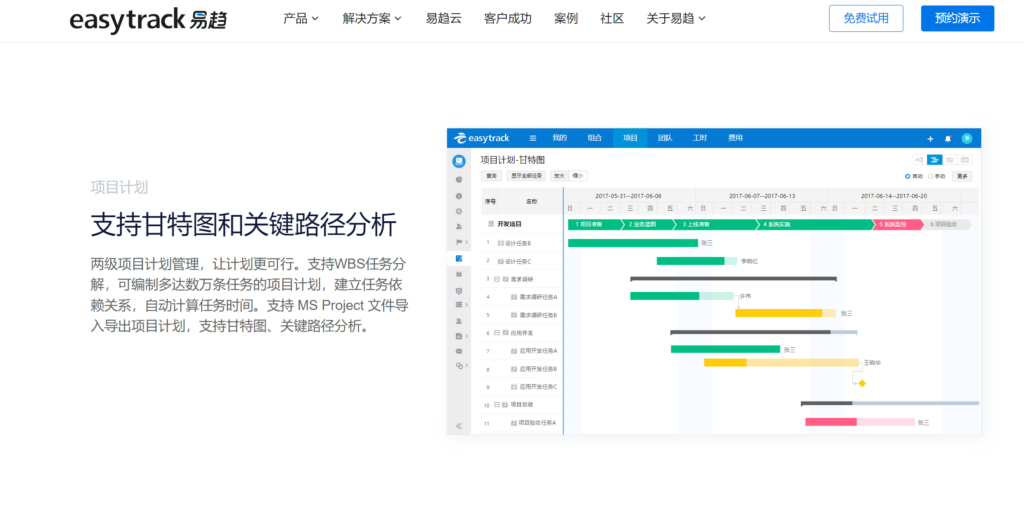The width and height of the screenshot is (1024, 508).
Task: Select the green stage marker 1 项目准备
Action: (594, 224)
